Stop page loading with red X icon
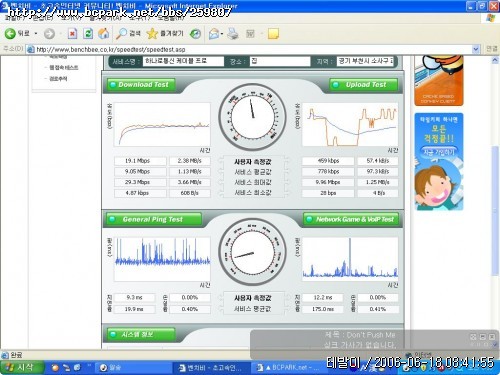Viewport: 500px width, 375px height. click(x=72, y=33)
